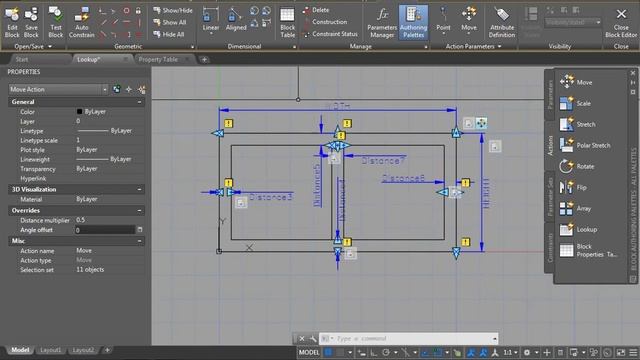The height and width of the screenshot is (360, 640).
Task: Switch to Parameter Sets palette tab
Action: click(550, 197)
